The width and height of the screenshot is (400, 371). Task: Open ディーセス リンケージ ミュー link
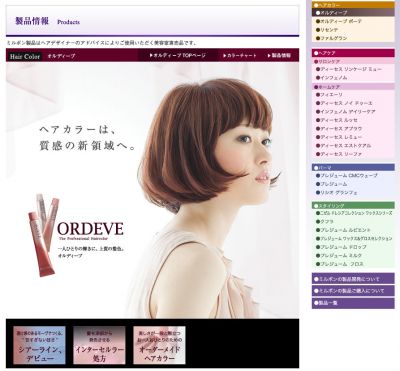click(x=349, y=69)
